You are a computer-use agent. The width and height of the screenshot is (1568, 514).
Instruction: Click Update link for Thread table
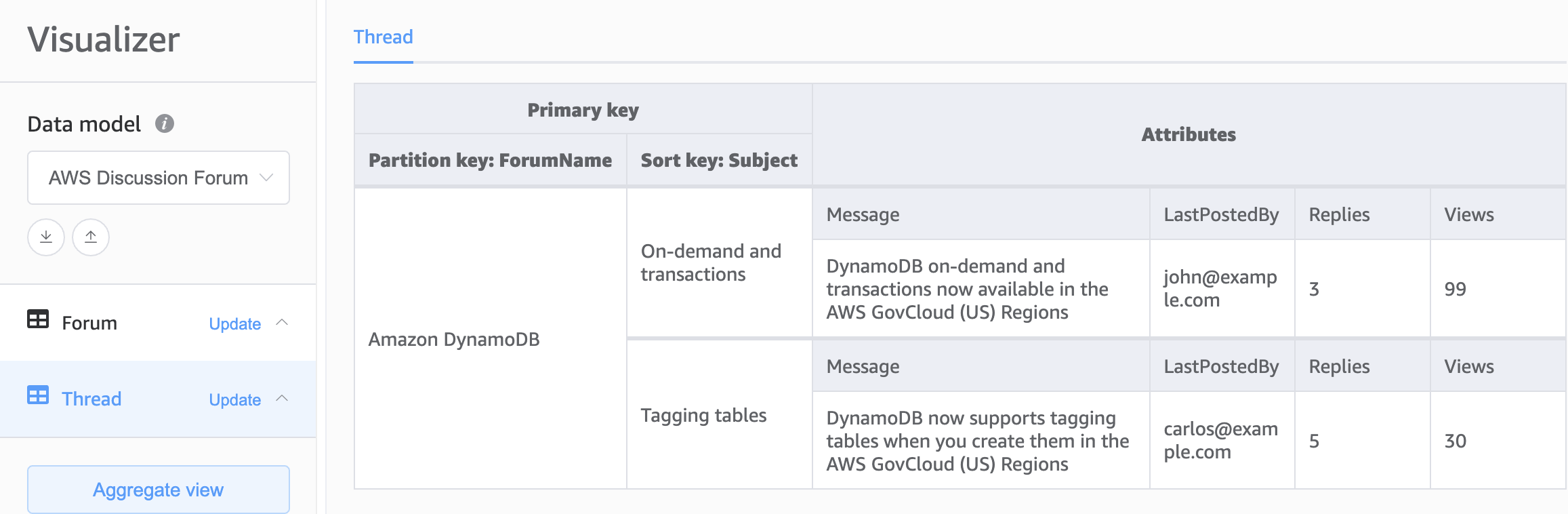pyautogui.click(x=234, y=400)
